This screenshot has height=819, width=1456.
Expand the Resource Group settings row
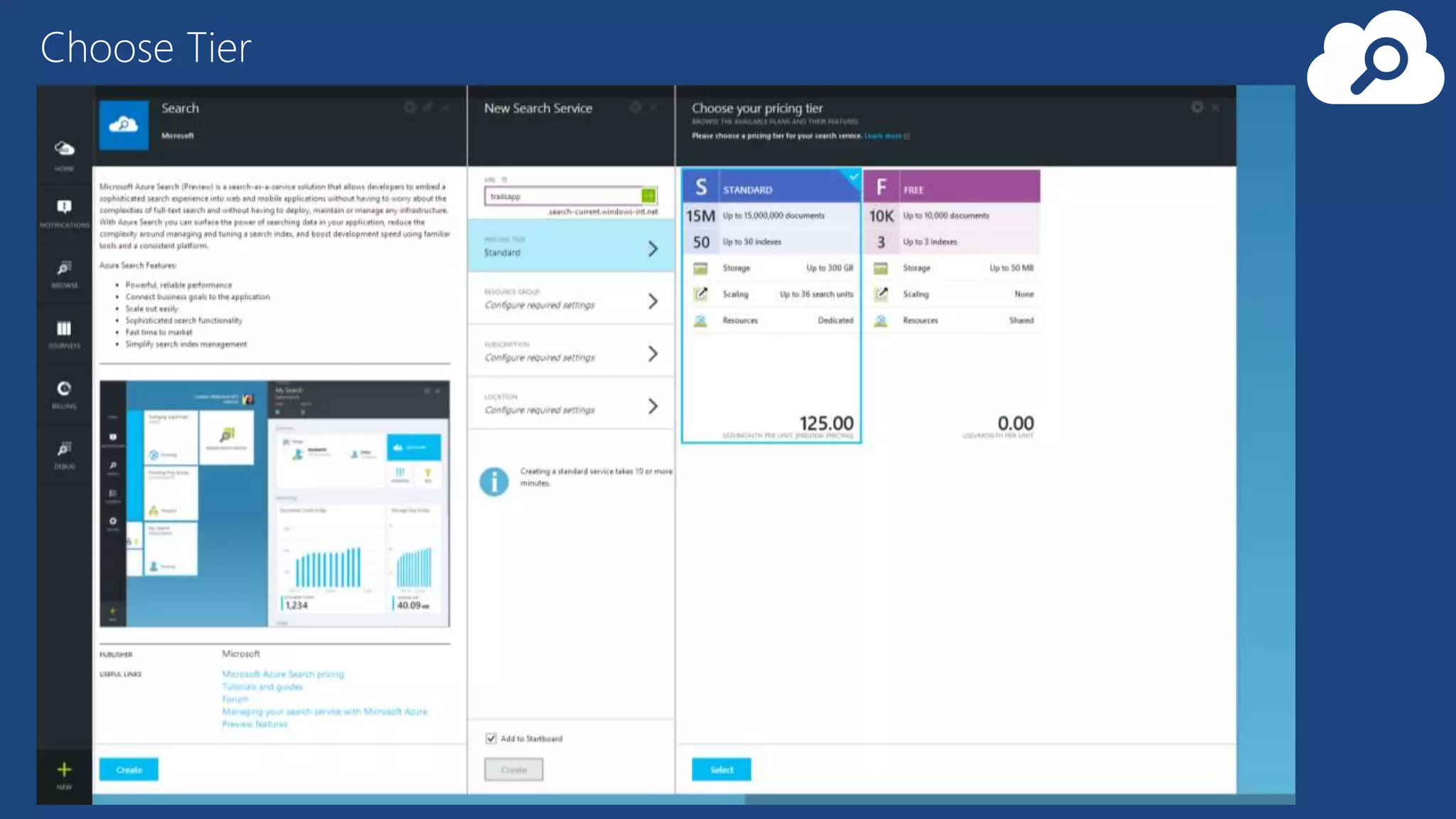pyautogui.click(x=571, y=299)
